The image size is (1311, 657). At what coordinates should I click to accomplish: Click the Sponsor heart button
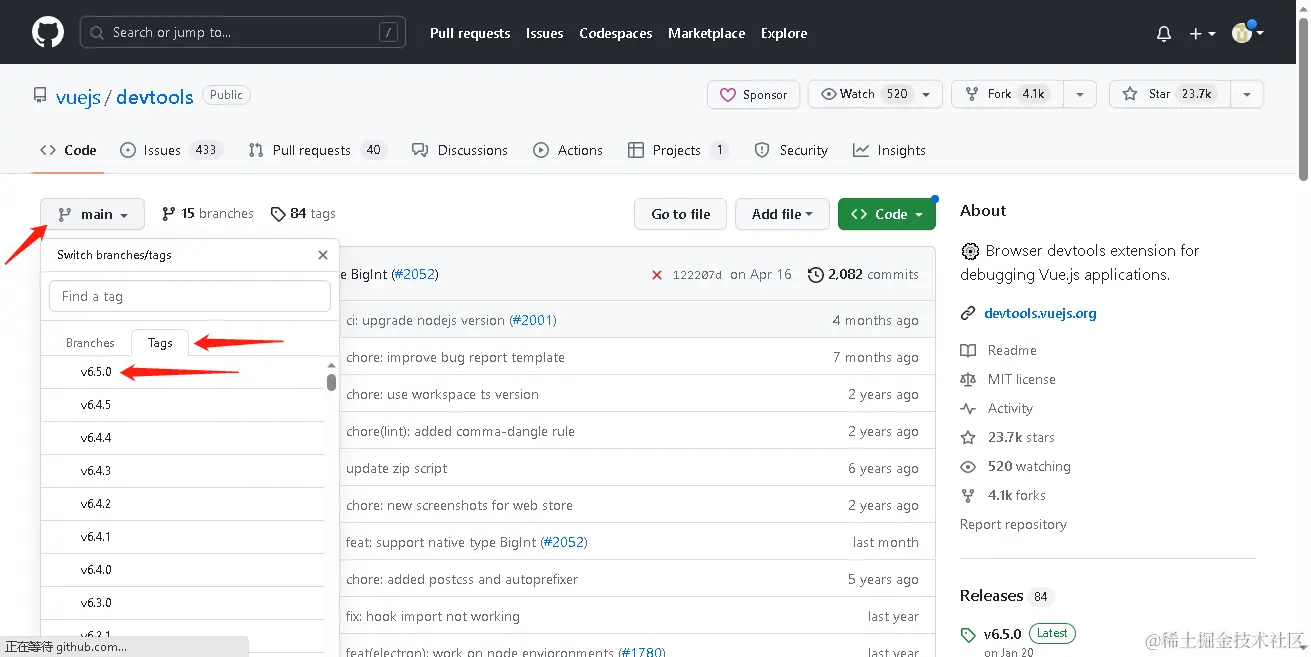(753, 94)
